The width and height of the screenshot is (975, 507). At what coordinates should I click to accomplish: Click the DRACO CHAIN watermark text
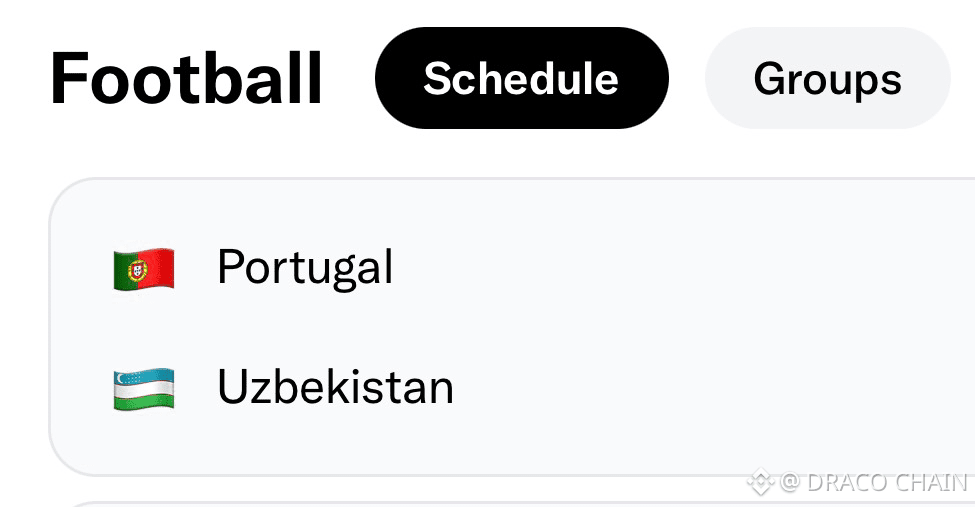887,482
